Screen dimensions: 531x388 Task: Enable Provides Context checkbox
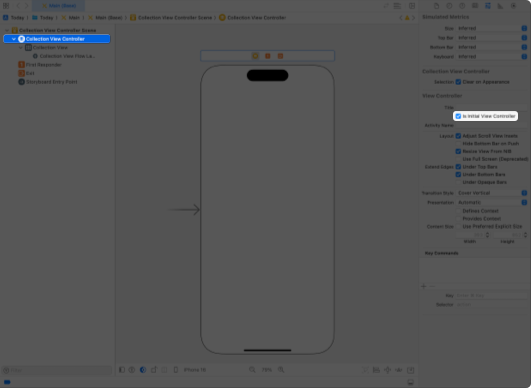click(458, 219)
